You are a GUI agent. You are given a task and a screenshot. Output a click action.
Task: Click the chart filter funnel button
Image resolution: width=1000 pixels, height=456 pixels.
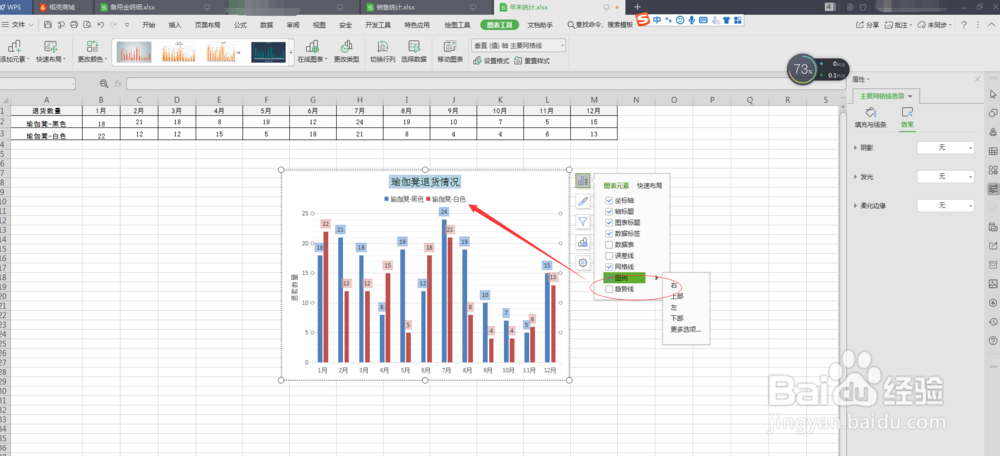582,221
